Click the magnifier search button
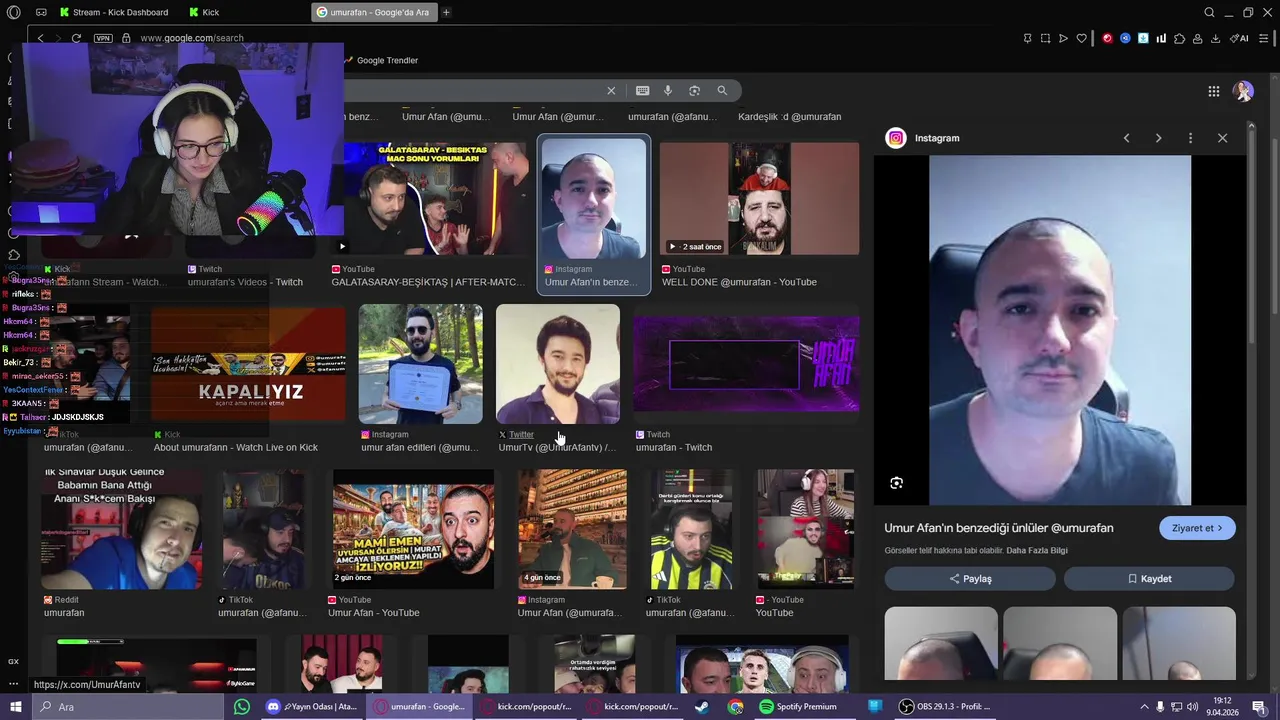This screenshot has height=720, width=1280. point(722,91)
